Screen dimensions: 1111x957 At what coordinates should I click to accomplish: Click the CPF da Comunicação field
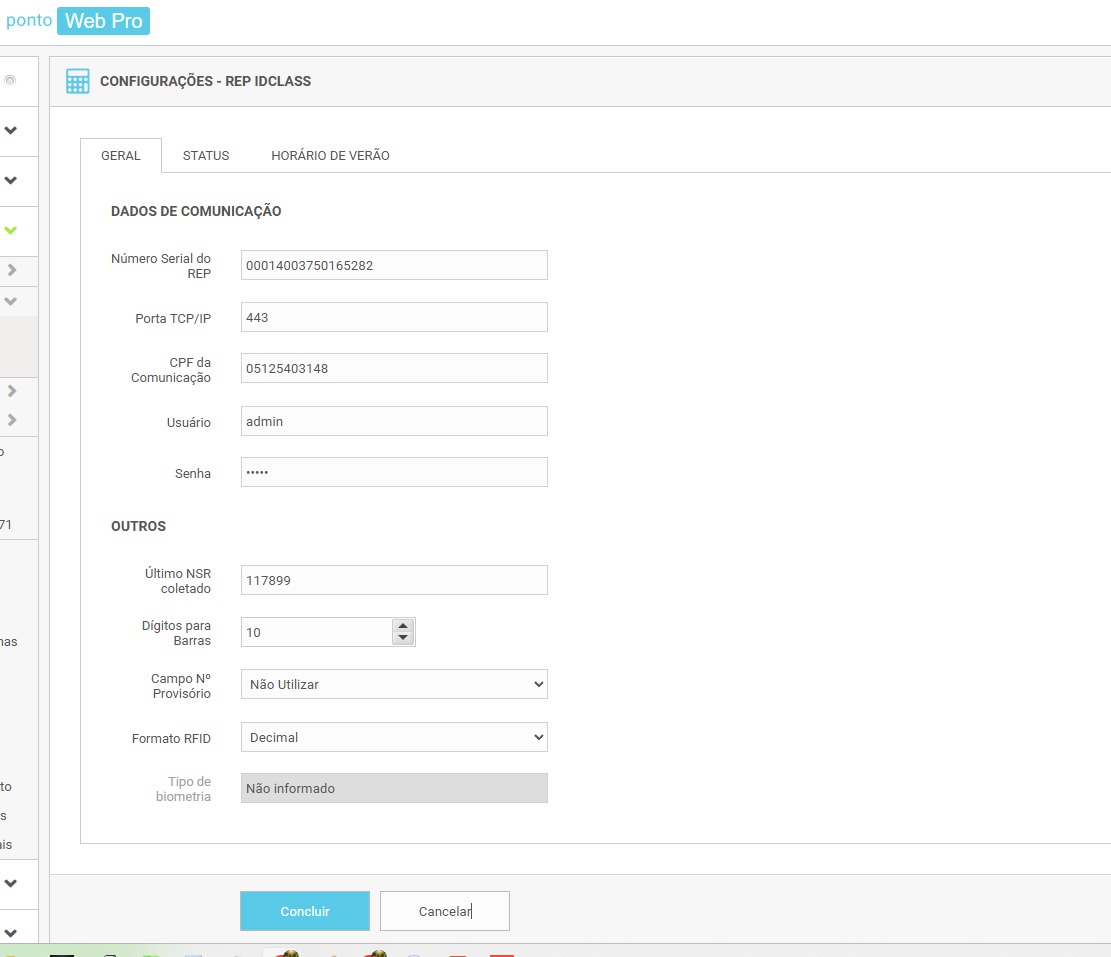click(394, 368)
